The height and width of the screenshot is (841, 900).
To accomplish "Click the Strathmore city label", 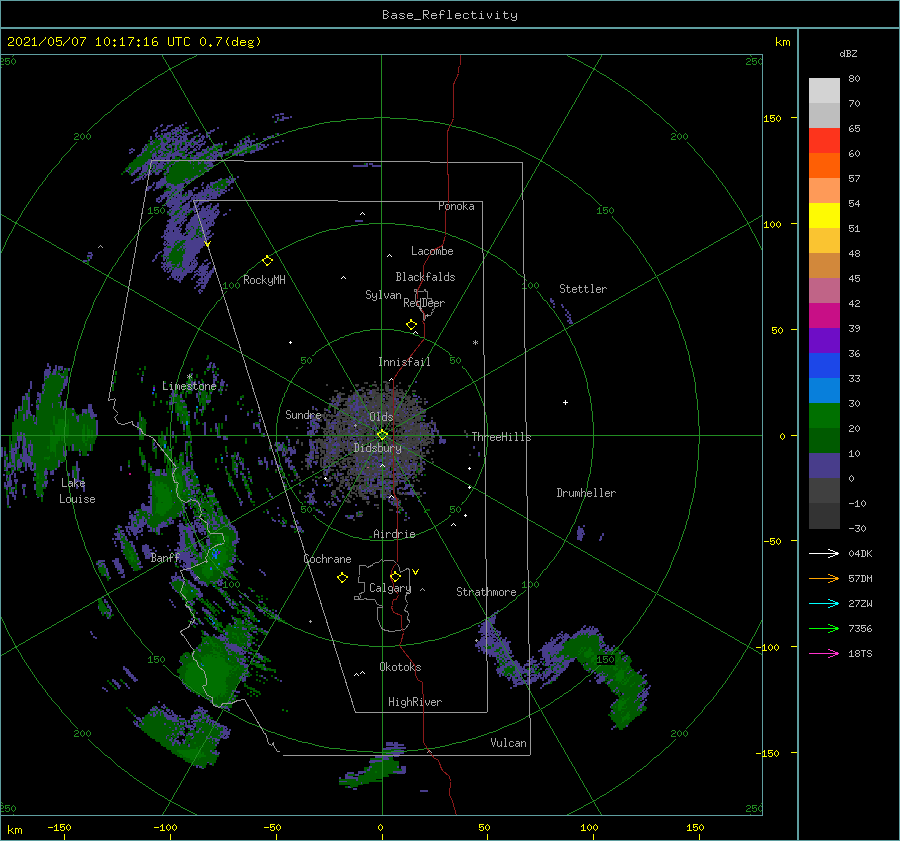I will pos(486,592).
